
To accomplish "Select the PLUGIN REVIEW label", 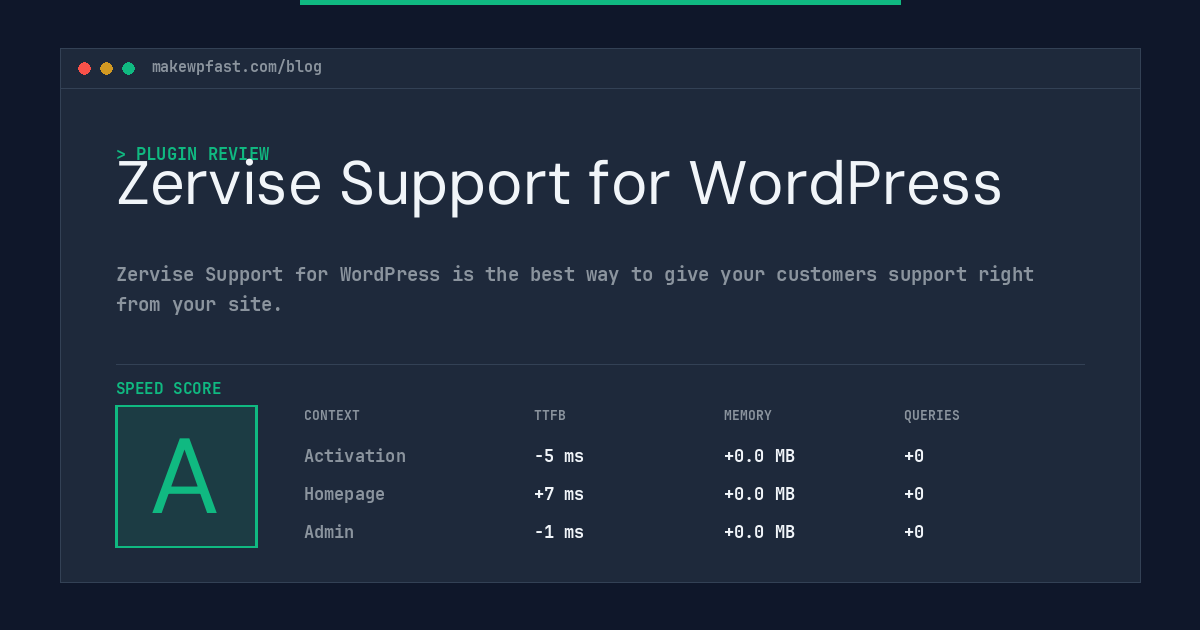I will point(193,154).
